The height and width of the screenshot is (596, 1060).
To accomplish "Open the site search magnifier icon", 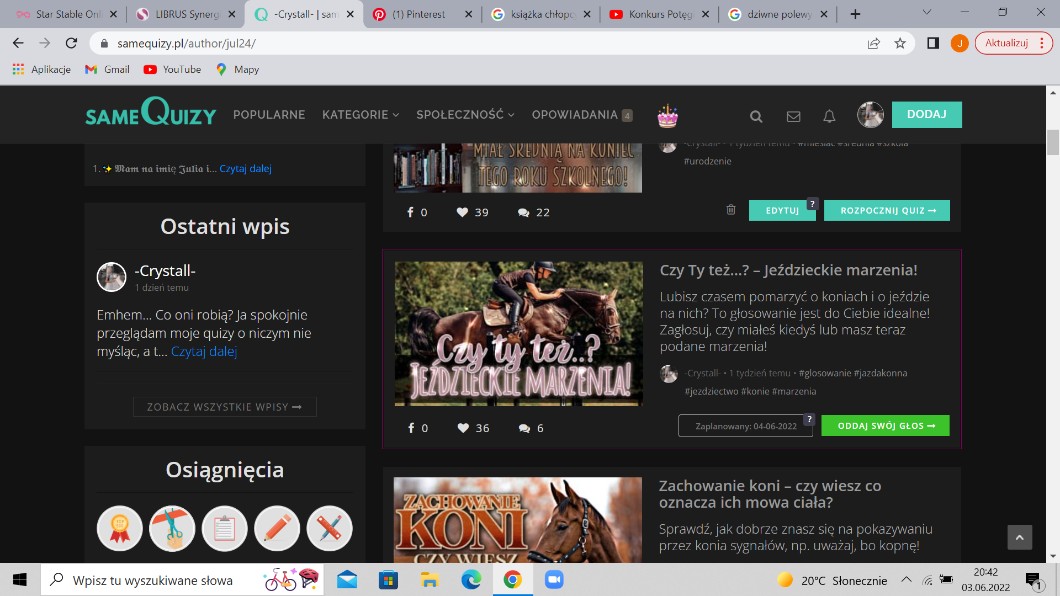I will [756, 116].
